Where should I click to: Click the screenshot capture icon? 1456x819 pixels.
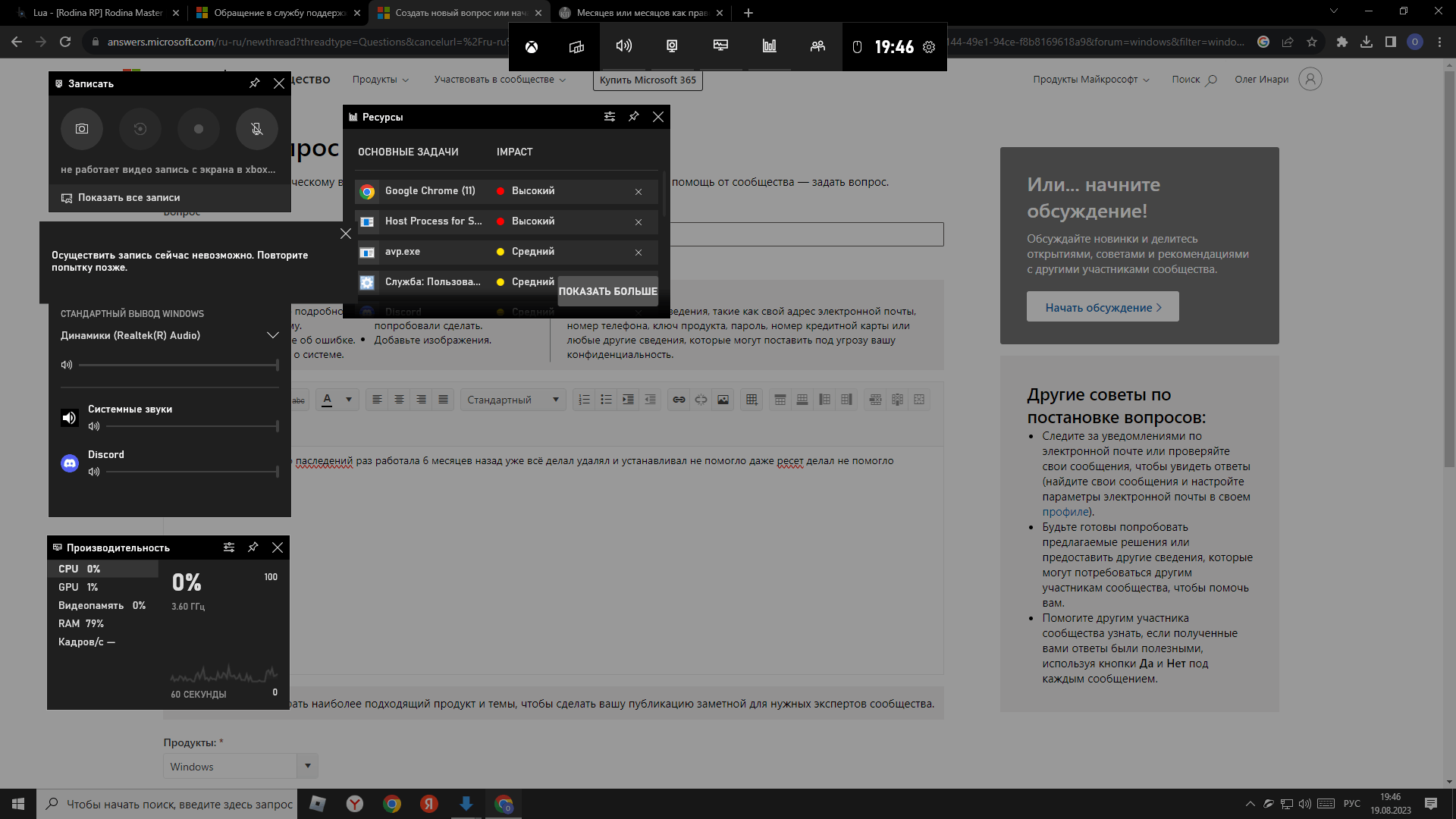(82, 128)
